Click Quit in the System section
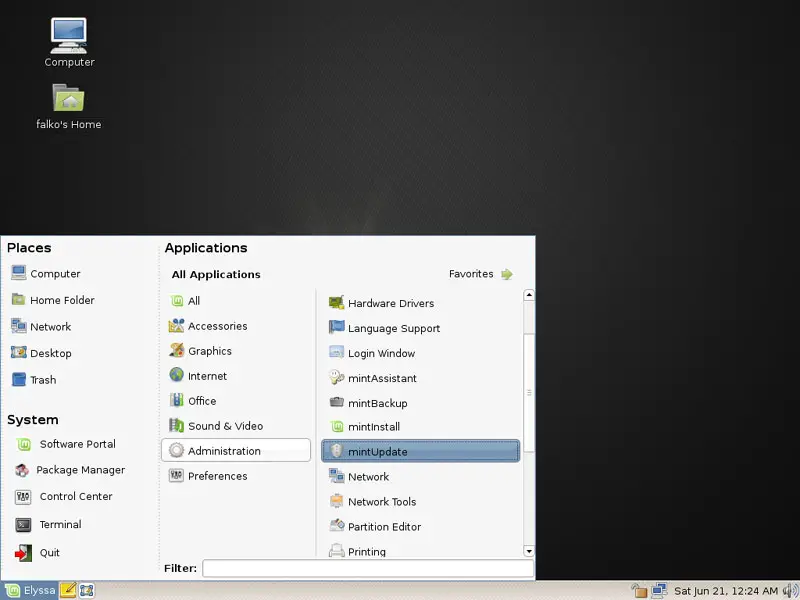 [x=37, y=553]
